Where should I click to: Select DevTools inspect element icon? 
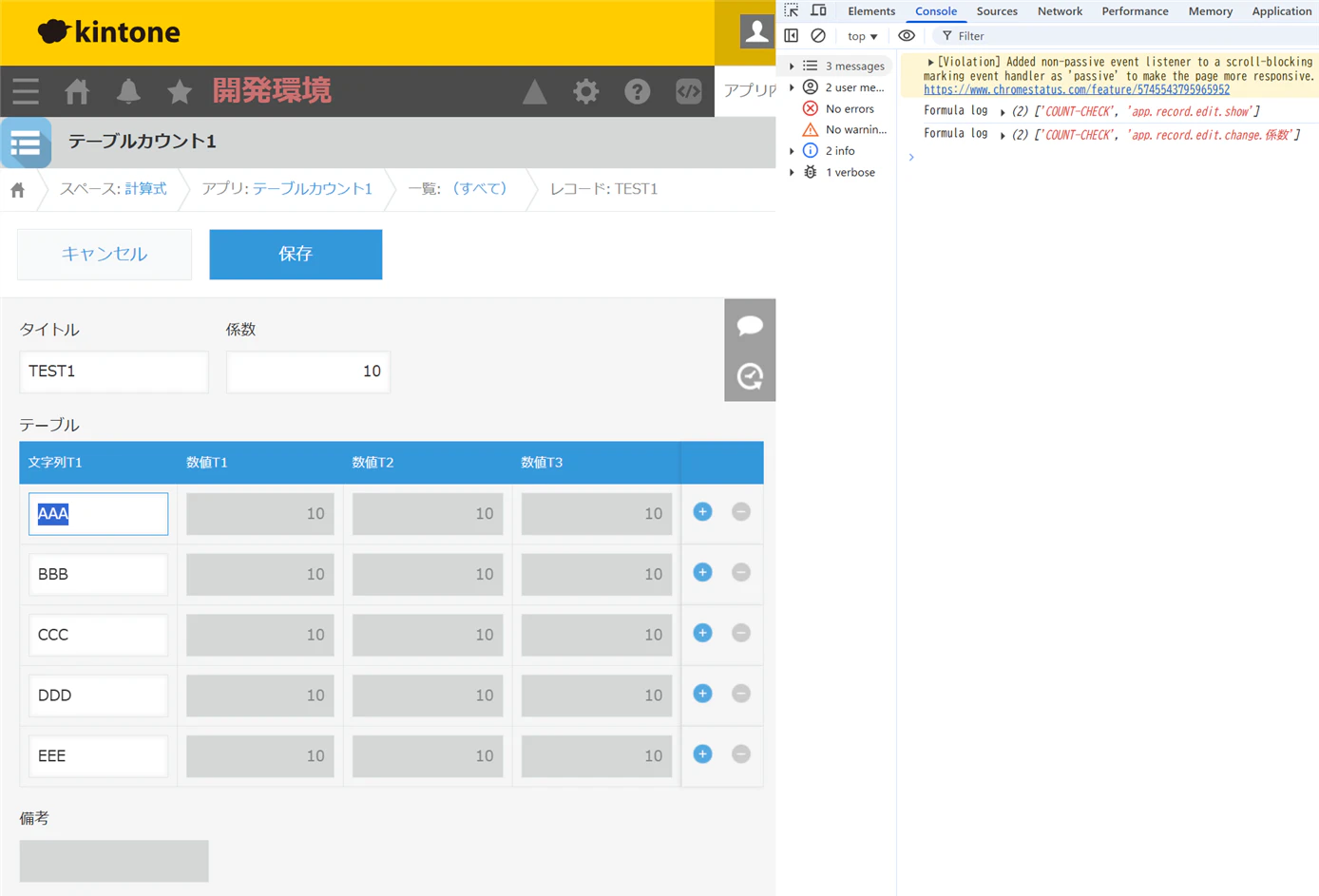coord(792,10)
